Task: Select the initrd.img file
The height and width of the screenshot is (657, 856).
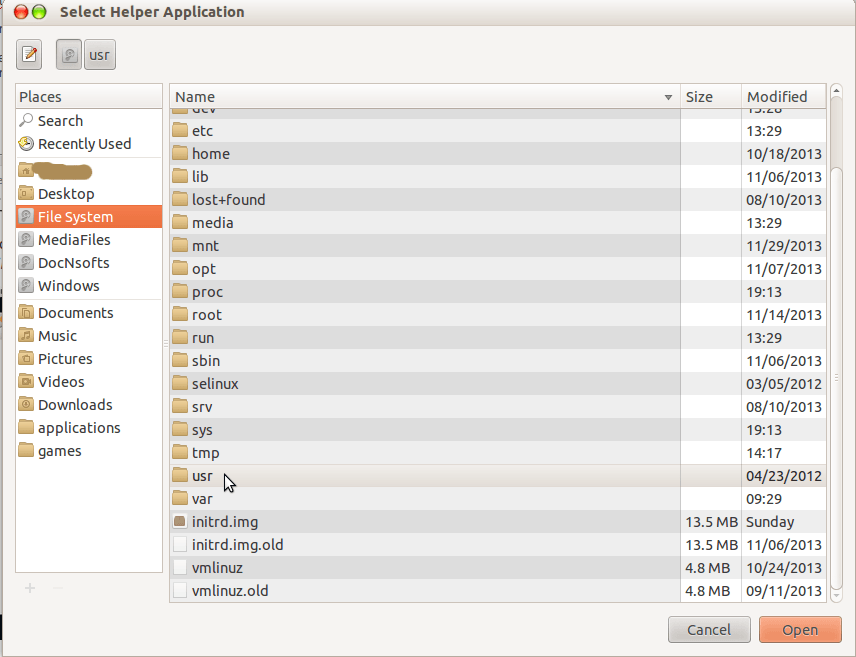Action: (x=225, y=522)
